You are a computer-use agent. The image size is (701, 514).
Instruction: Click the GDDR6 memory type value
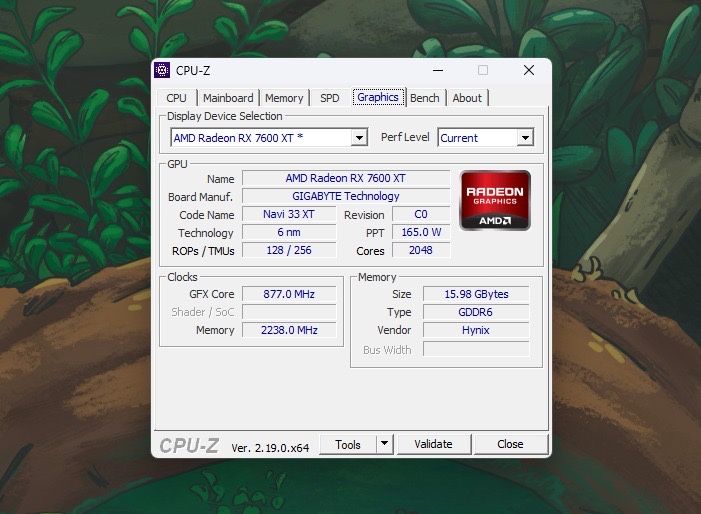pos(476,312)
